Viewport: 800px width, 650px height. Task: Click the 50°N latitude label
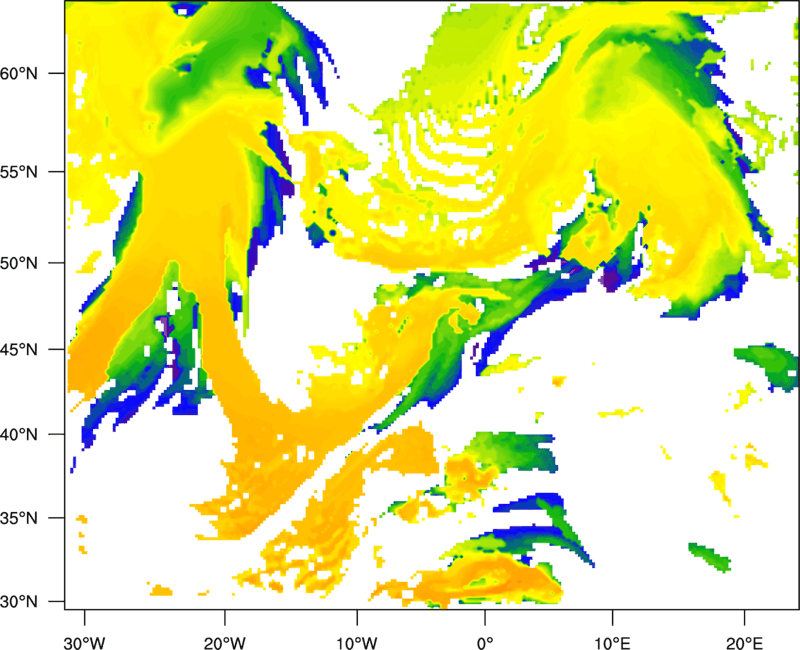[x=19, y=263]
